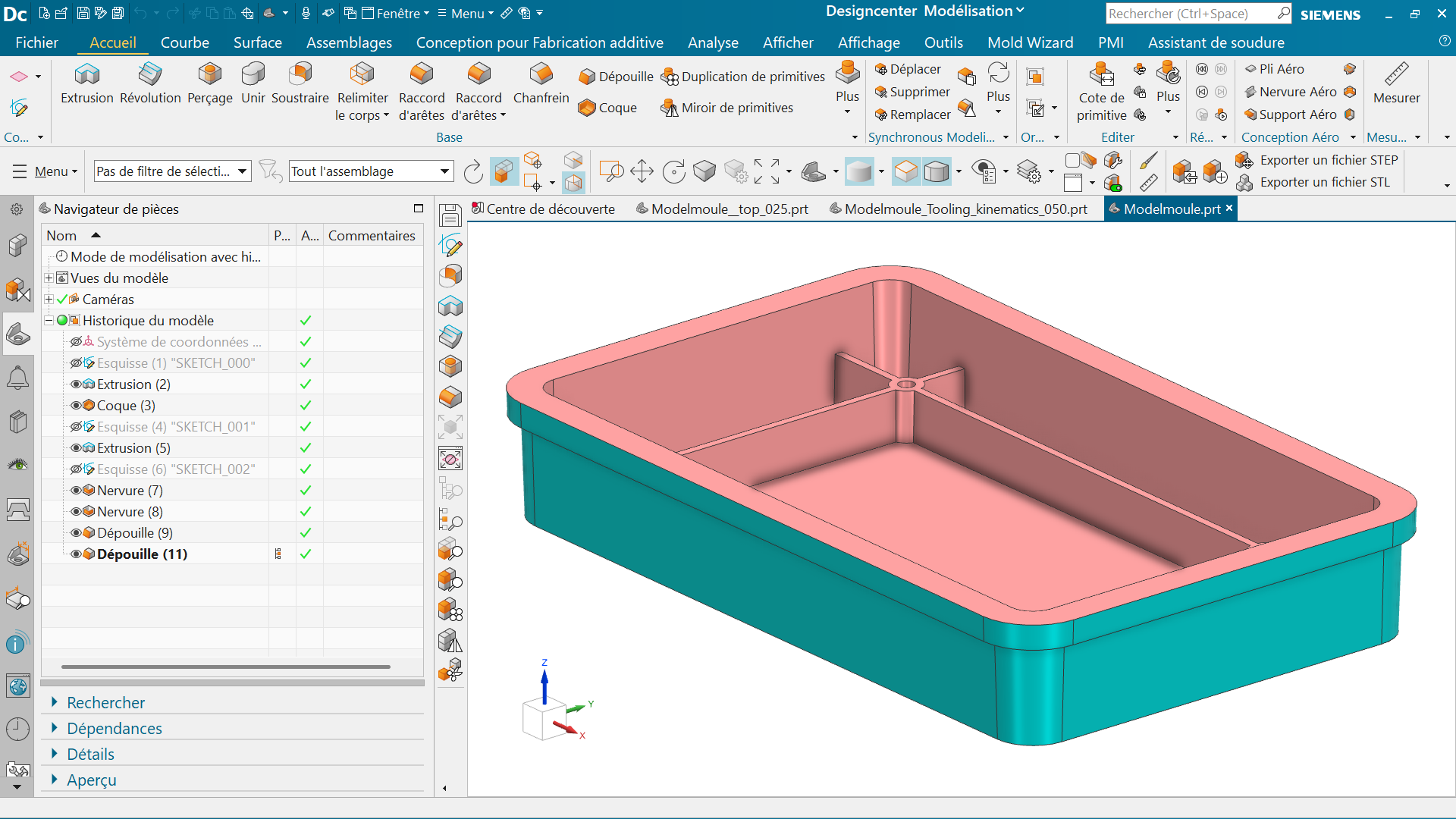This screenshot has height=819, width=1456.
Task: Click the Nervure Aéro tool
Action: point(1291,92)
